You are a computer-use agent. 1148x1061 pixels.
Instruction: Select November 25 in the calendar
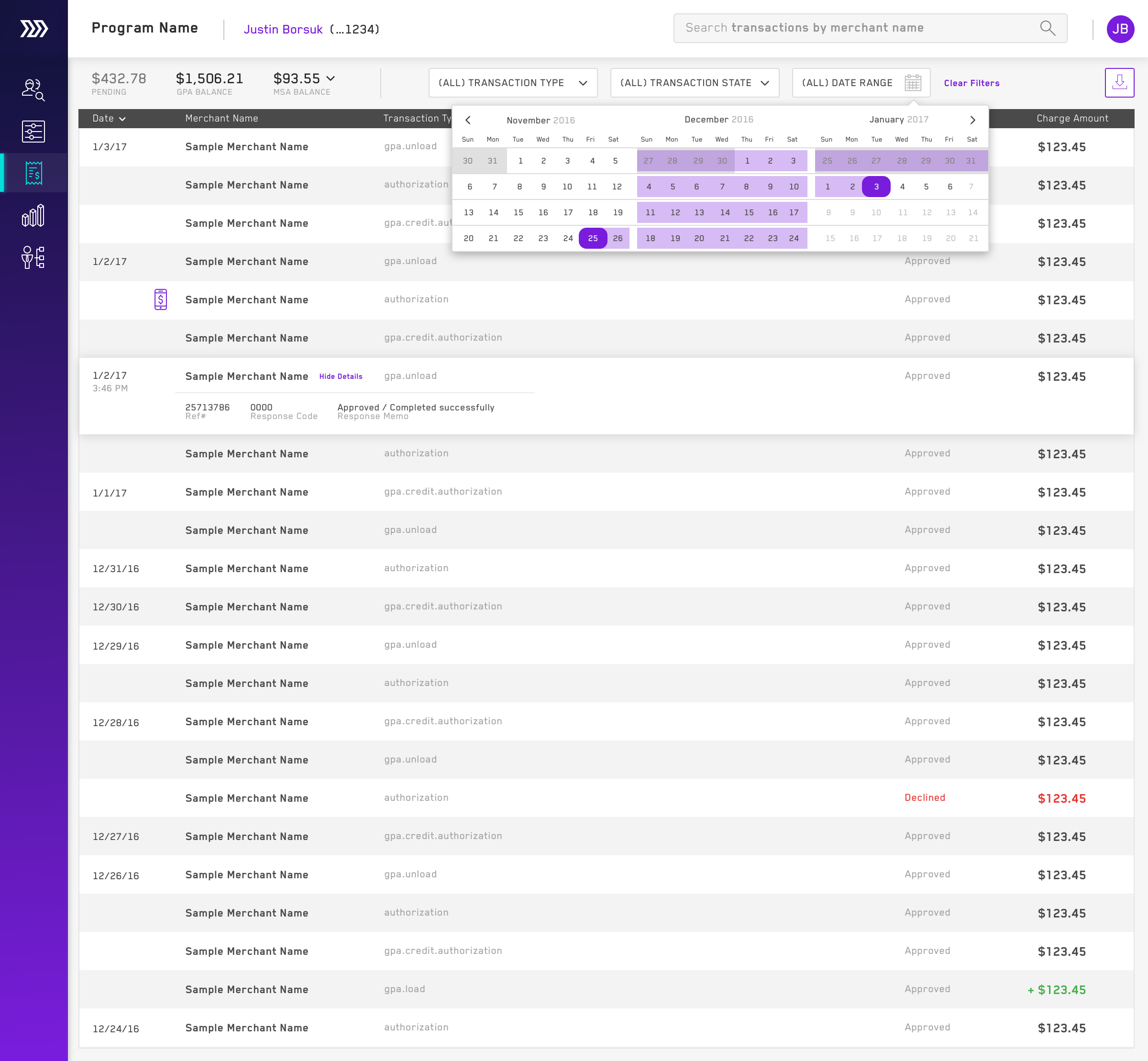point(593,238)
